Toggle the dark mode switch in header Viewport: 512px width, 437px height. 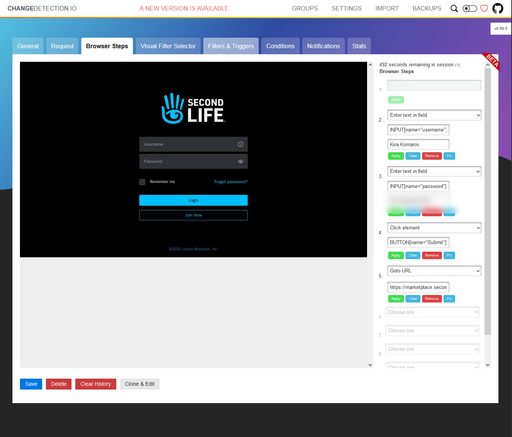click(470, 8)
